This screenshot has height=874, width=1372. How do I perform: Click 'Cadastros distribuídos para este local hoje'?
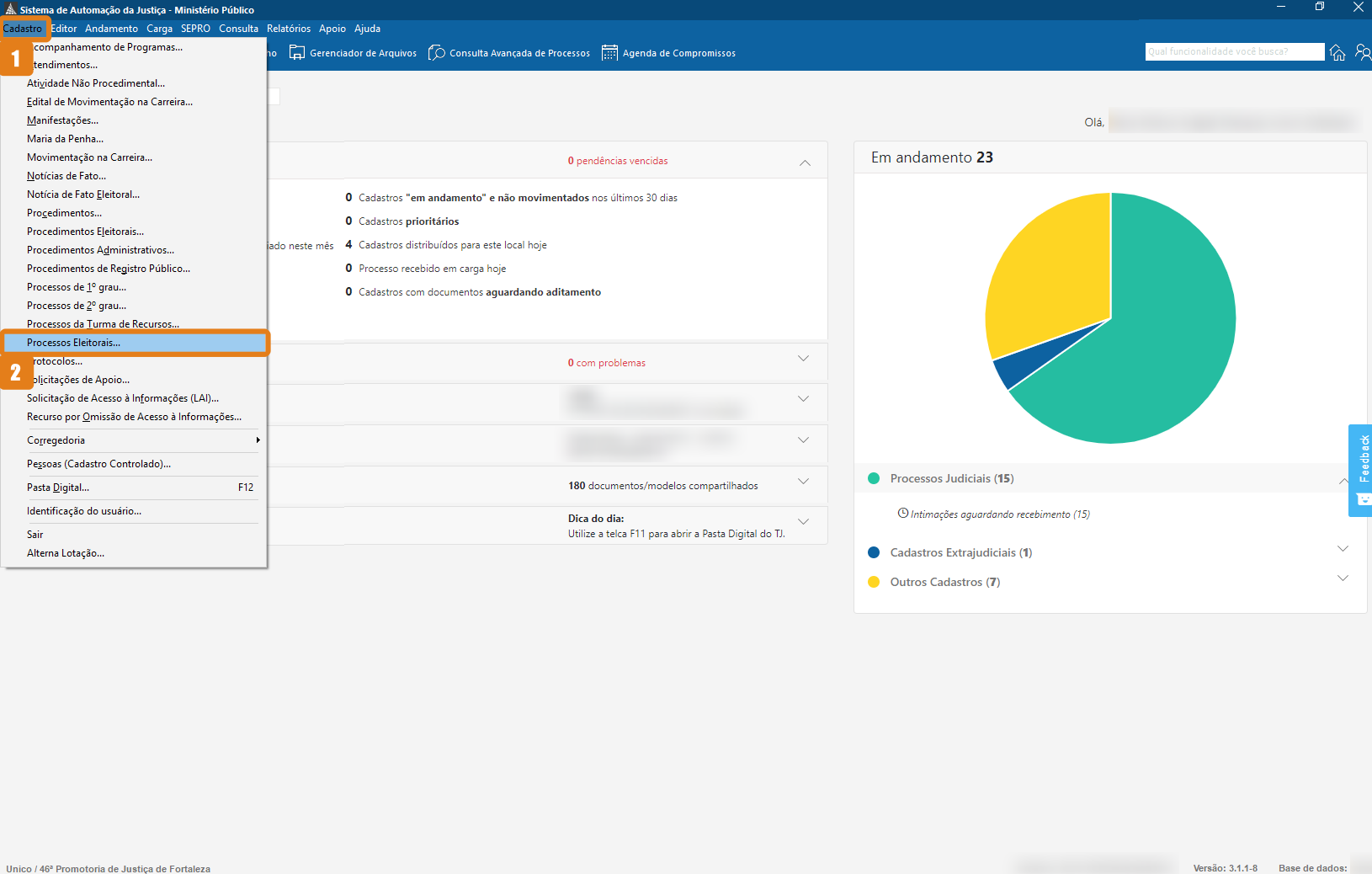click(x=453, y=245)
